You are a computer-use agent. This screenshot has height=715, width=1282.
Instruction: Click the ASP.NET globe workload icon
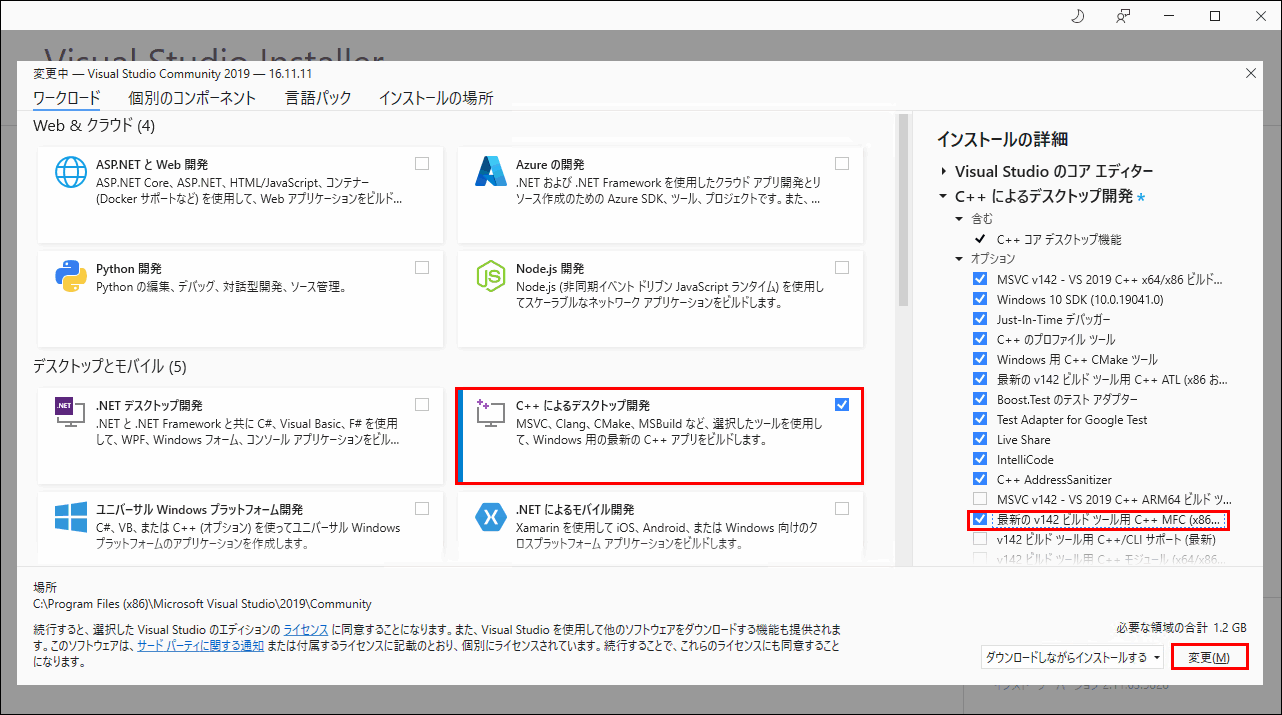click(x=71, y=172)
